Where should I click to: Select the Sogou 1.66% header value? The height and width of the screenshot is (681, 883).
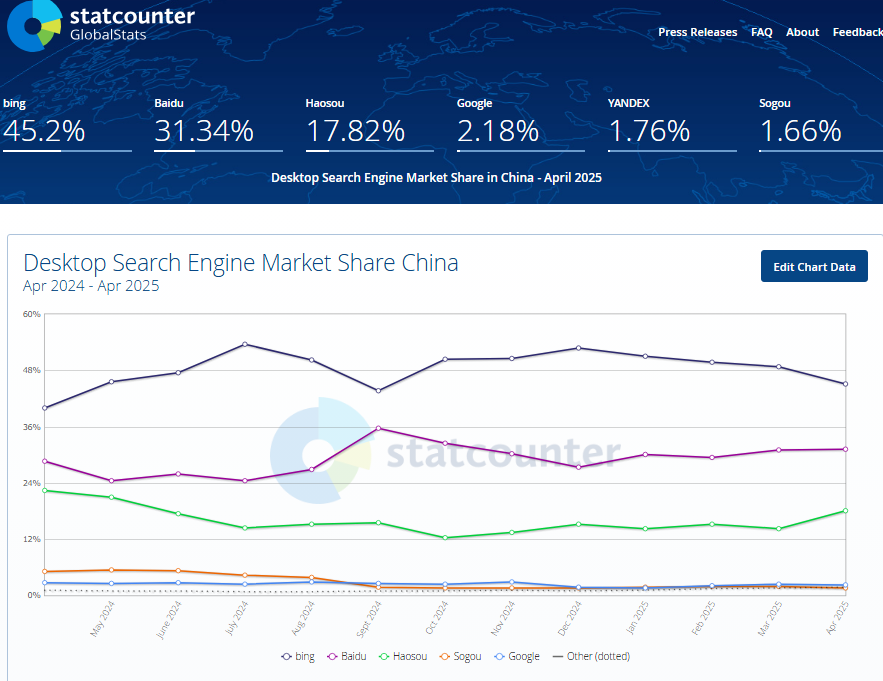(800, 131)
